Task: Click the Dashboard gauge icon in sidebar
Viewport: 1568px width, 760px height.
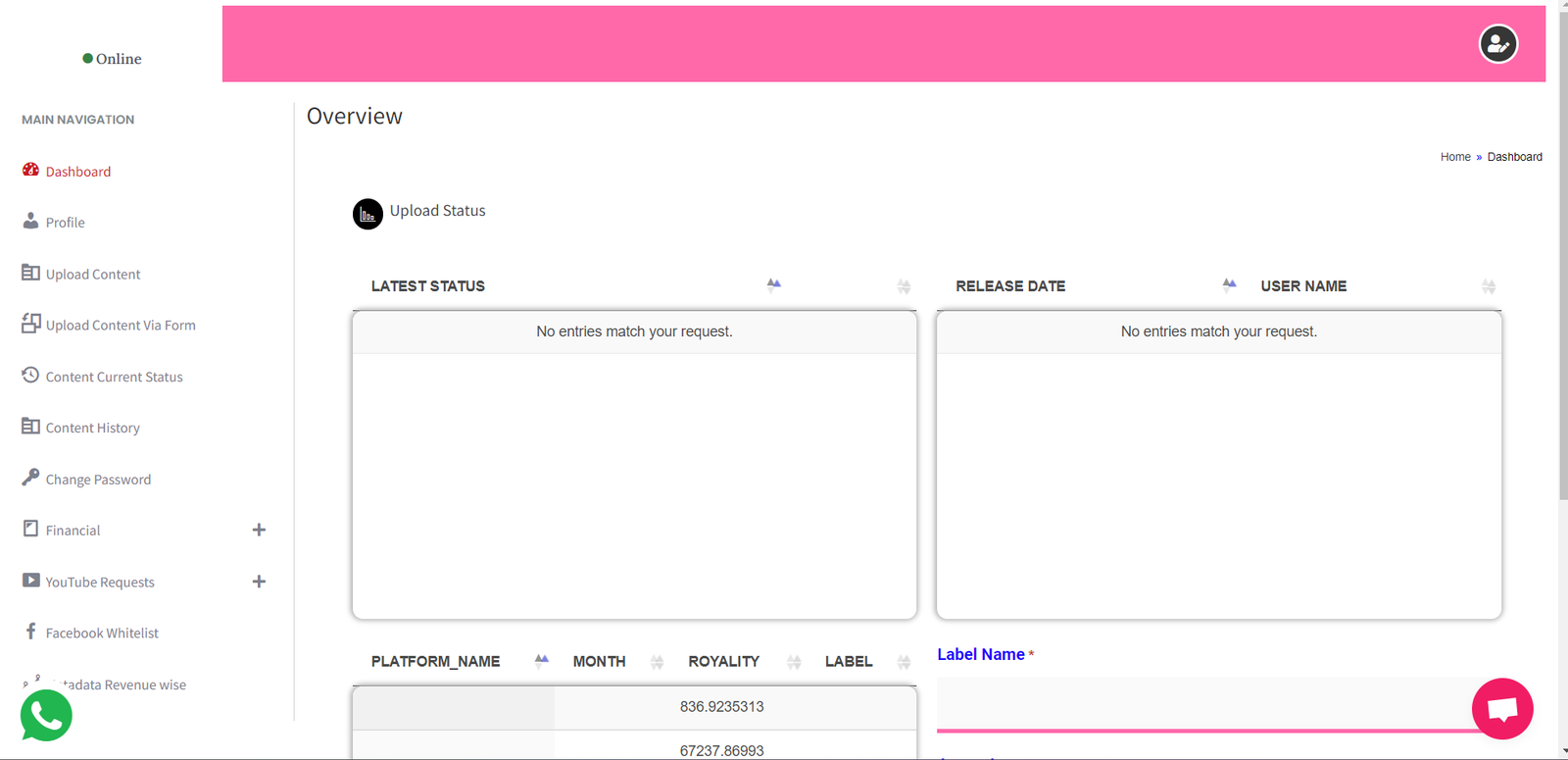Action: tap(30, 171)
